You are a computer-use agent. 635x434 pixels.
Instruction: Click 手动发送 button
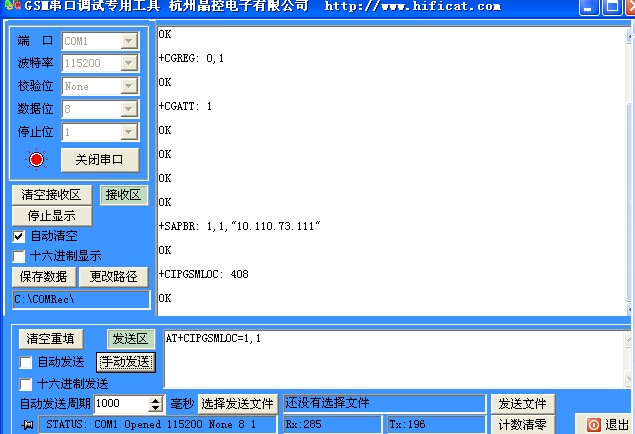(126, 362)
